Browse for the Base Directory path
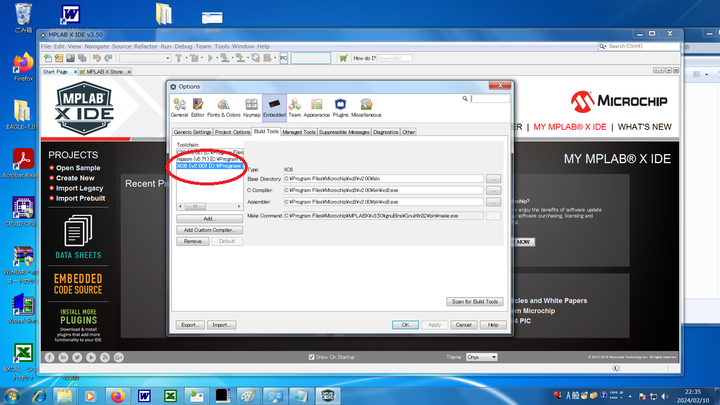 [493, 179]
